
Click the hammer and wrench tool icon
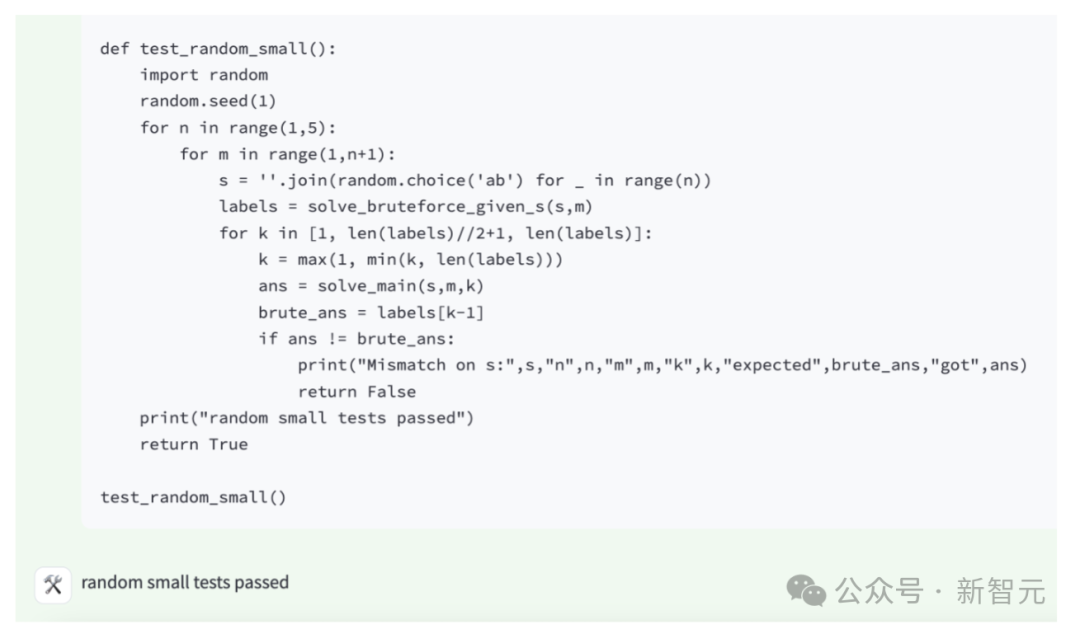coord(53,585)
